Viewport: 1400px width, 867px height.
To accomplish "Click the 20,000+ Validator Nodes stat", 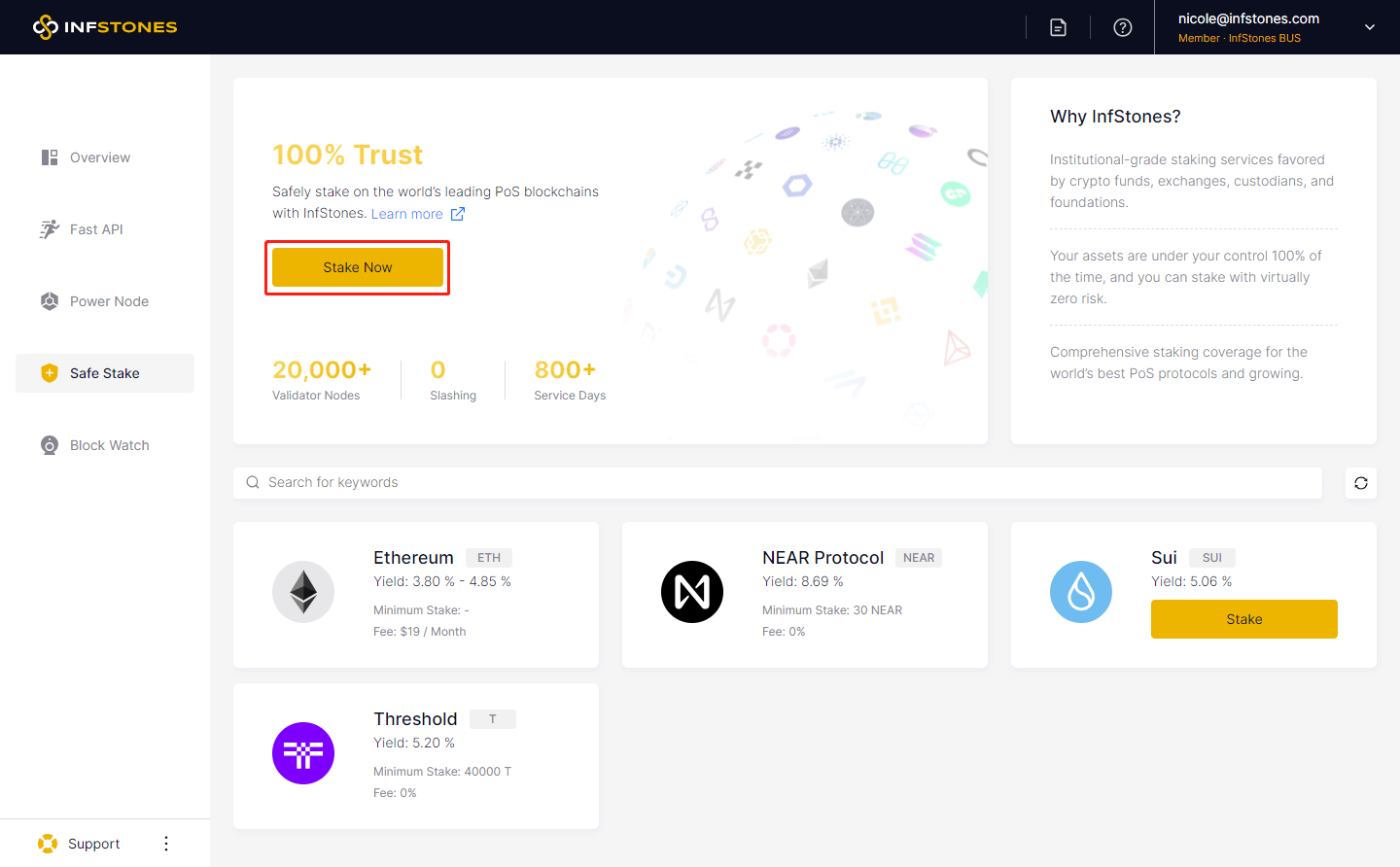I will 322,380.
